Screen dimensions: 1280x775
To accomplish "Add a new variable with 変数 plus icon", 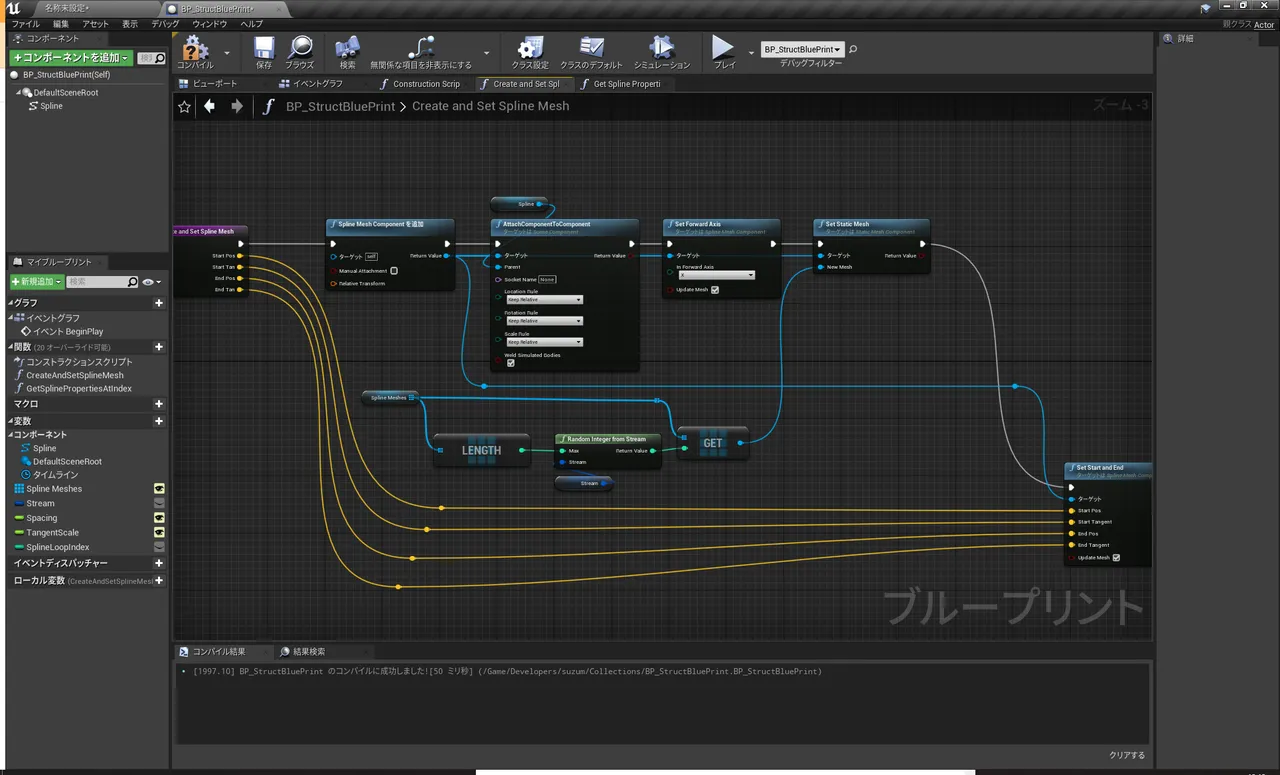I will [x=158, y=421].
